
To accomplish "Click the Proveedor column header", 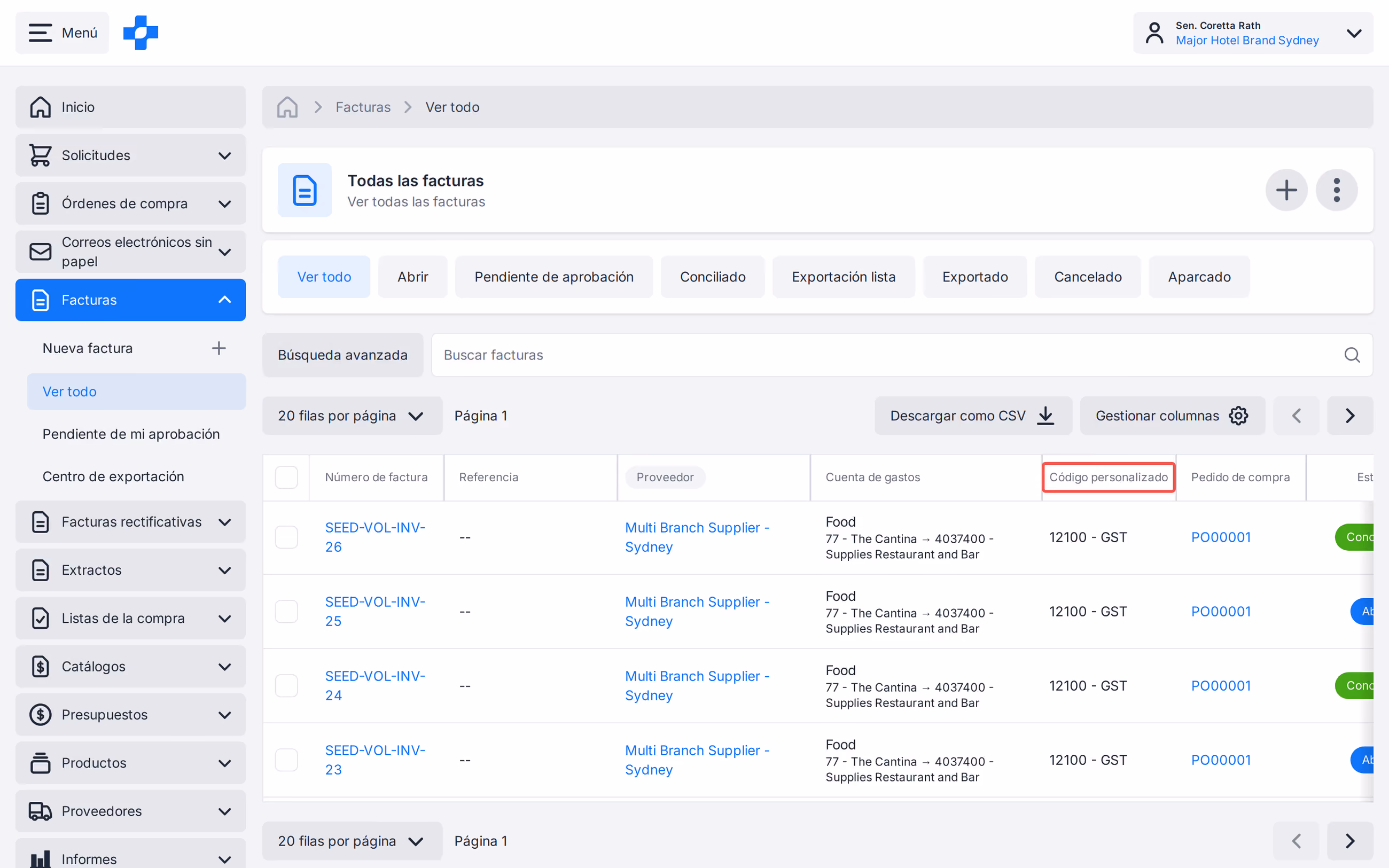I will [x=665, y=477].
